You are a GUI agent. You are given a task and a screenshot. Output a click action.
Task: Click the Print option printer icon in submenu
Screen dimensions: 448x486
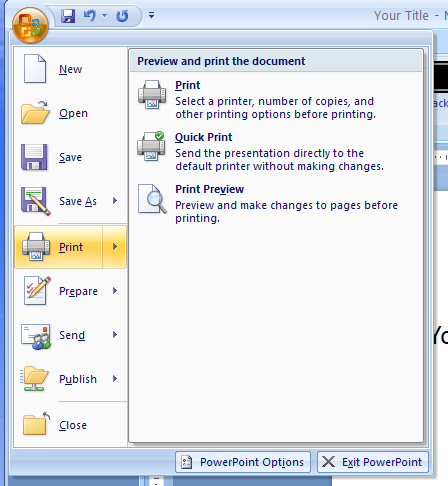pyautogui.click(x=152, y=94)
